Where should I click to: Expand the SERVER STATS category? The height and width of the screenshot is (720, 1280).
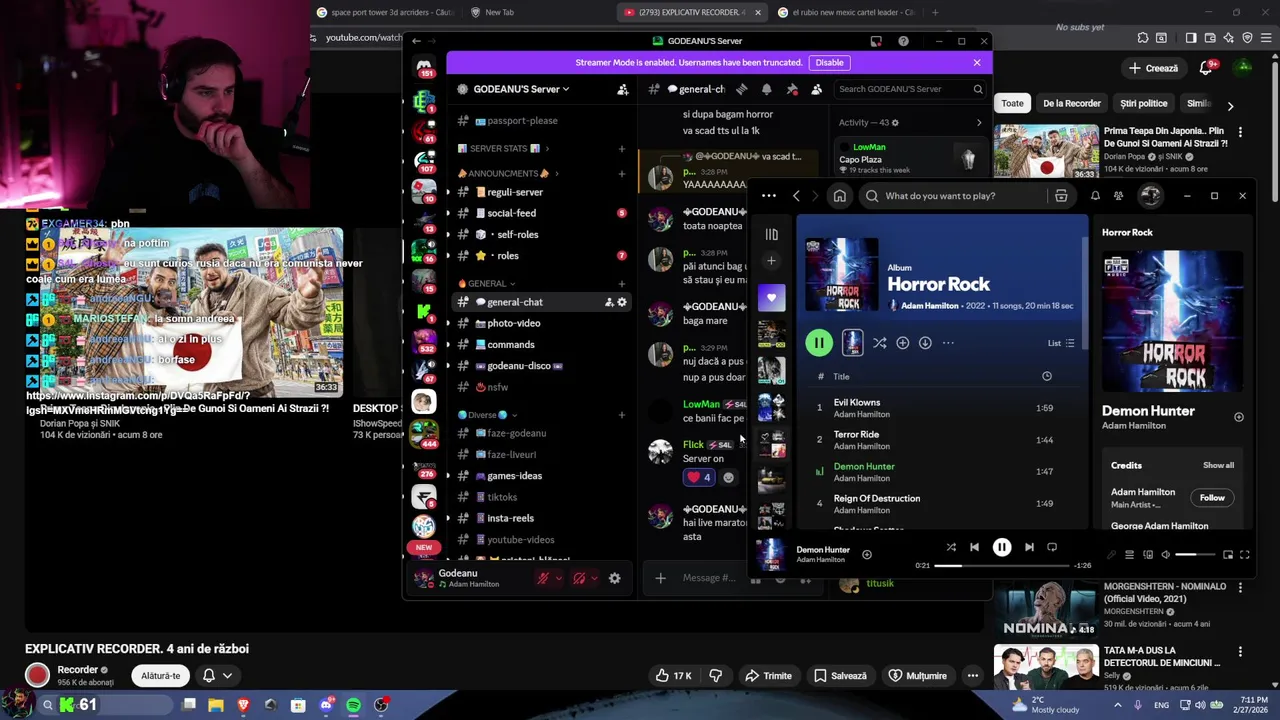[505, 148]
